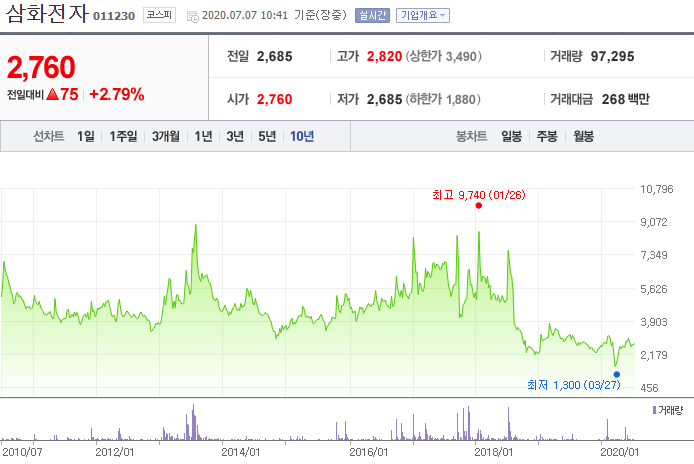Click the 2012/01 x-axis label
Viewport: 694px width, 464px height.
tap(114, 452)
